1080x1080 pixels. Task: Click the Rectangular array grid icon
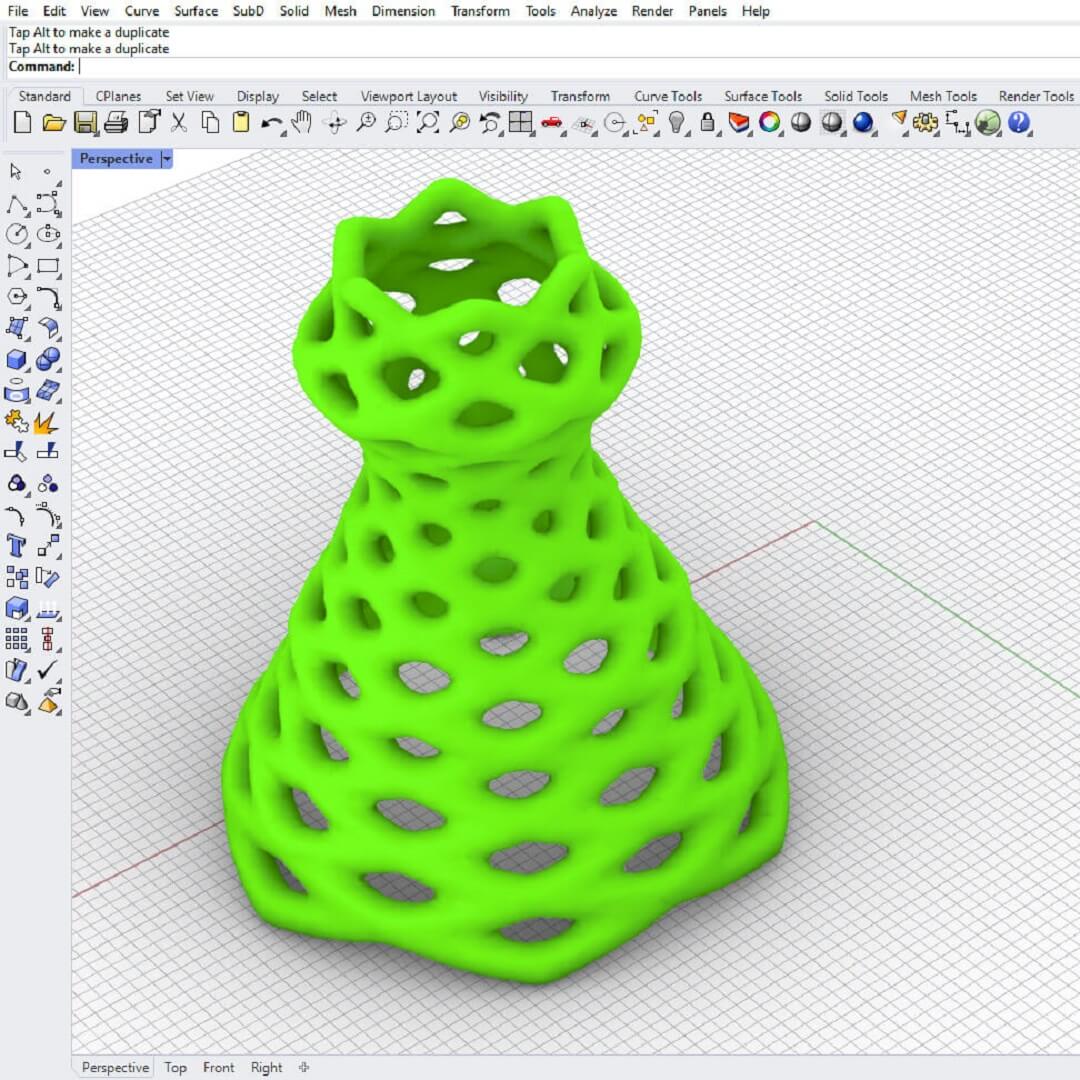(17, 639)
